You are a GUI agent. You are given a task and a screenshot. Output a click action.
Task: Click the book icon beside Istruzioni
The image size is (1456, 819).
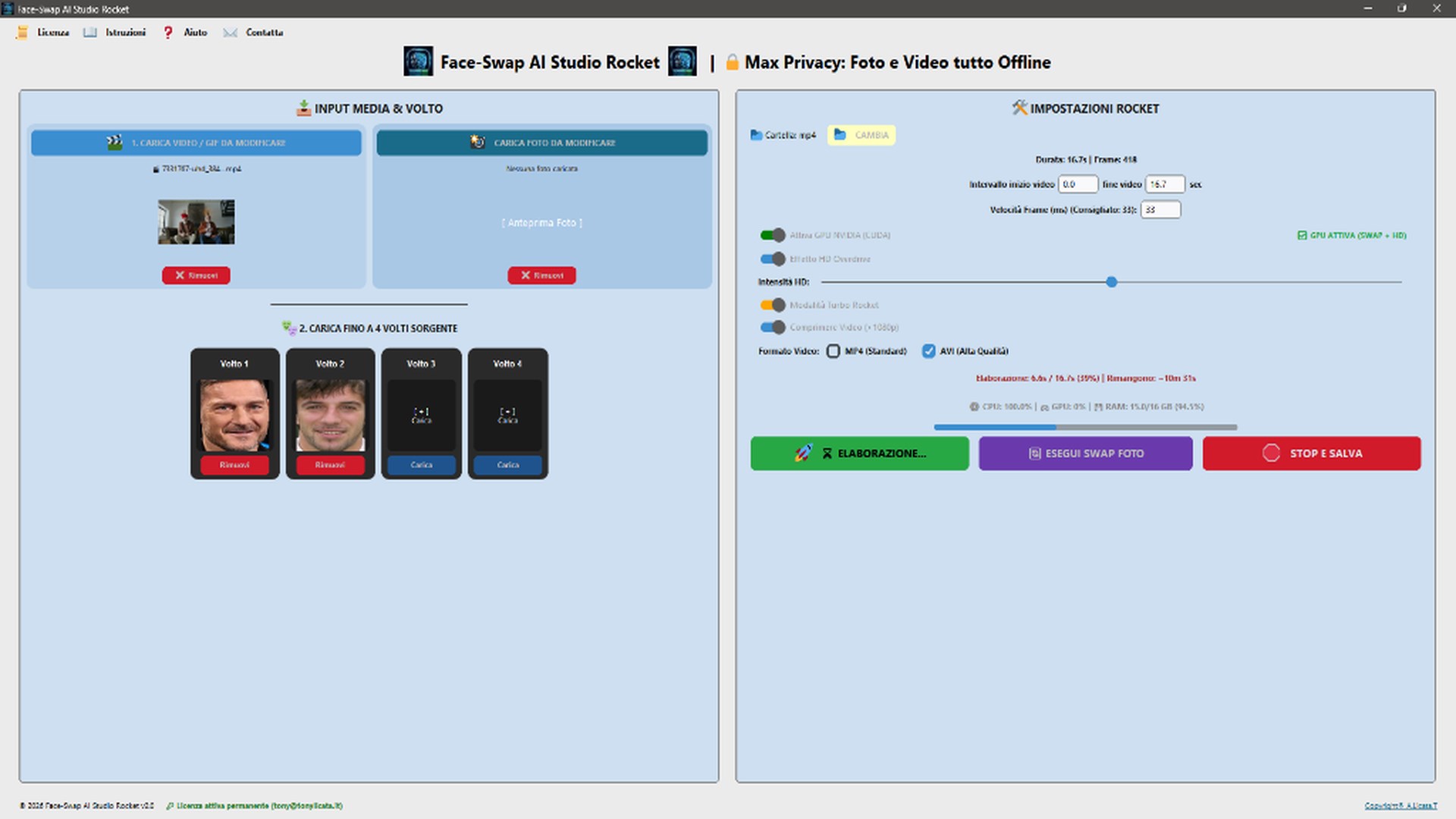pyautogui.click(x=90, y=33)
